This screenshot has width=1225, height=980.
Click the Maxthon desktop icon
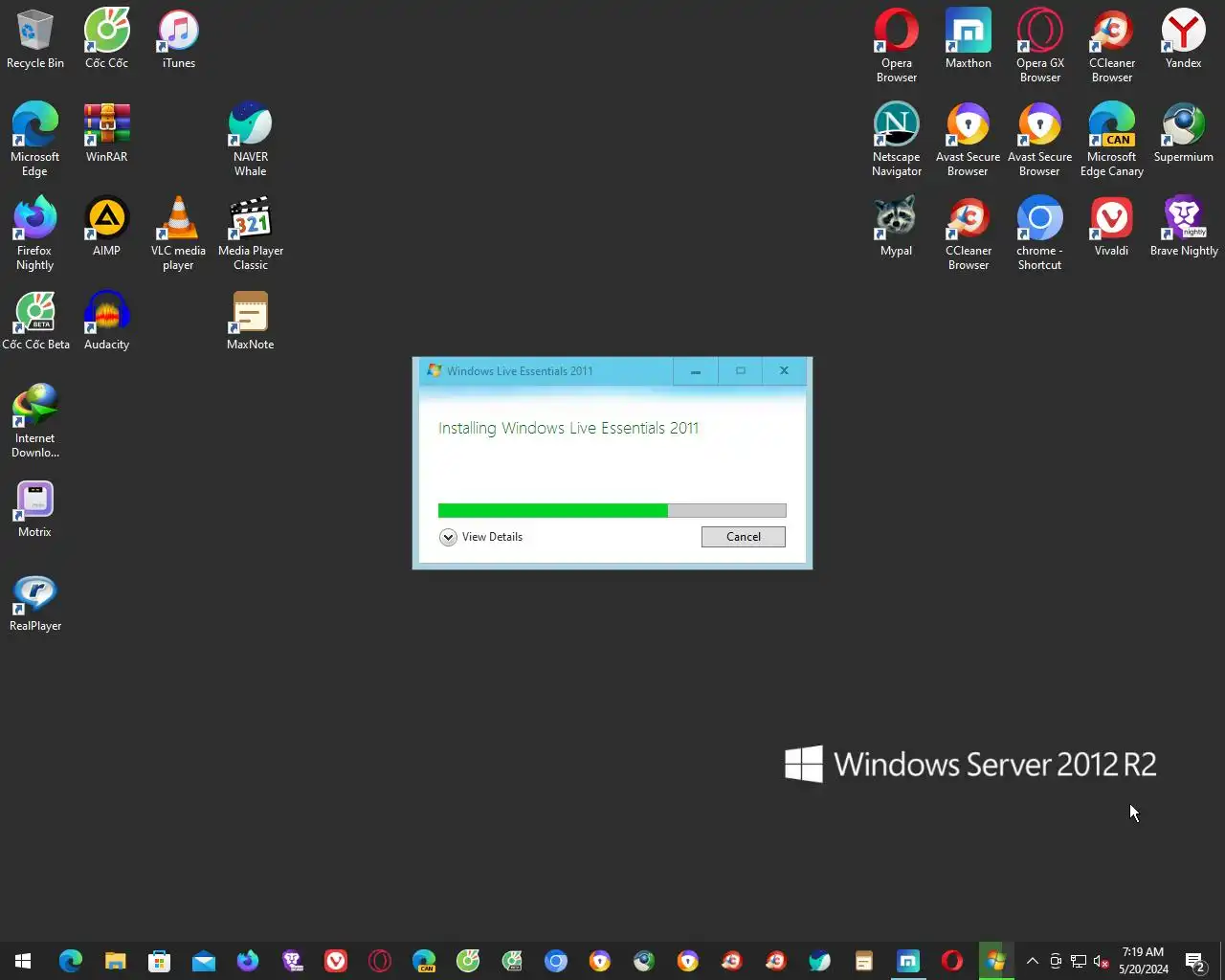tap(968, 39)
